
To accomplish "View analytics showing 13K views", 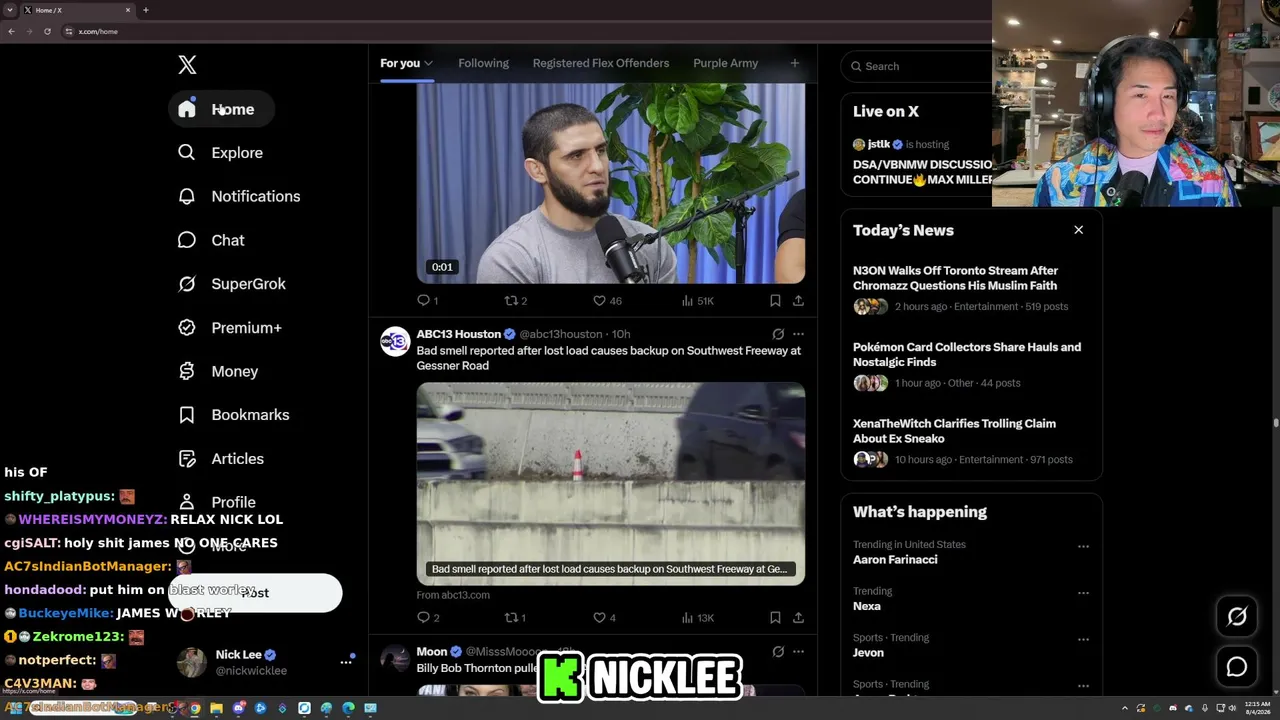I will click(x=697, y=617).
